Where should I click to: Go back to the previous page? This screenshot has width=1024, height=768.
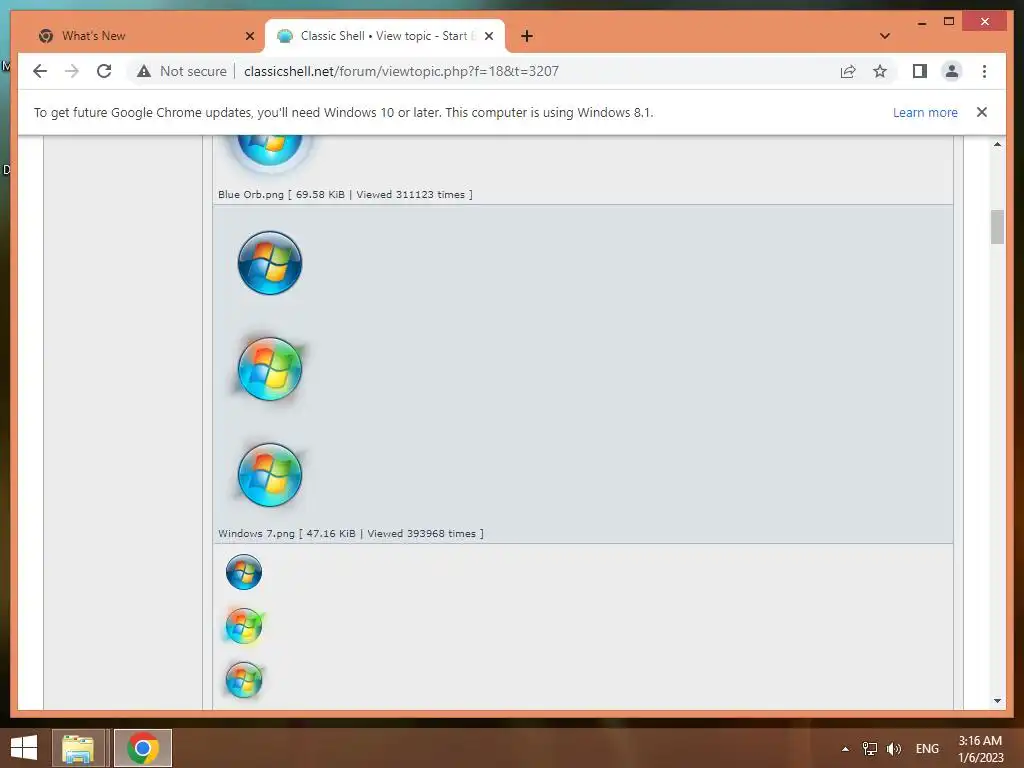click(x=40, y=71)
